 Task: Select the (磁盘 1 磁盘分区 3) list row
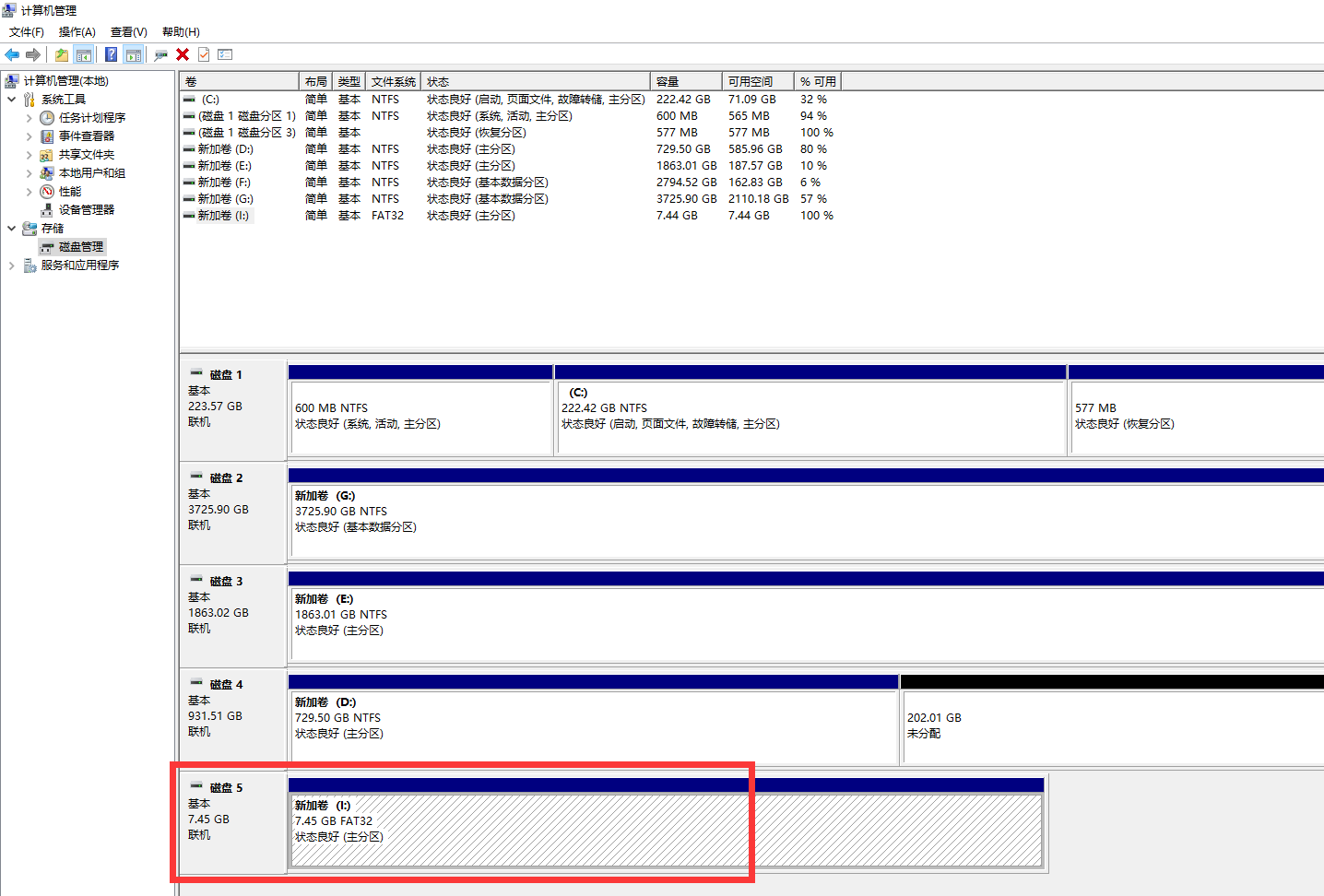[x=509, y=133]
